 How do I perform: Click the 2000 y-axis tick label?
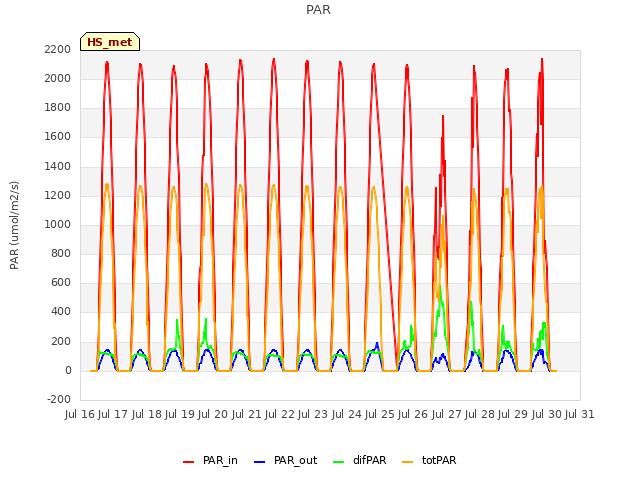click(58, 78)
